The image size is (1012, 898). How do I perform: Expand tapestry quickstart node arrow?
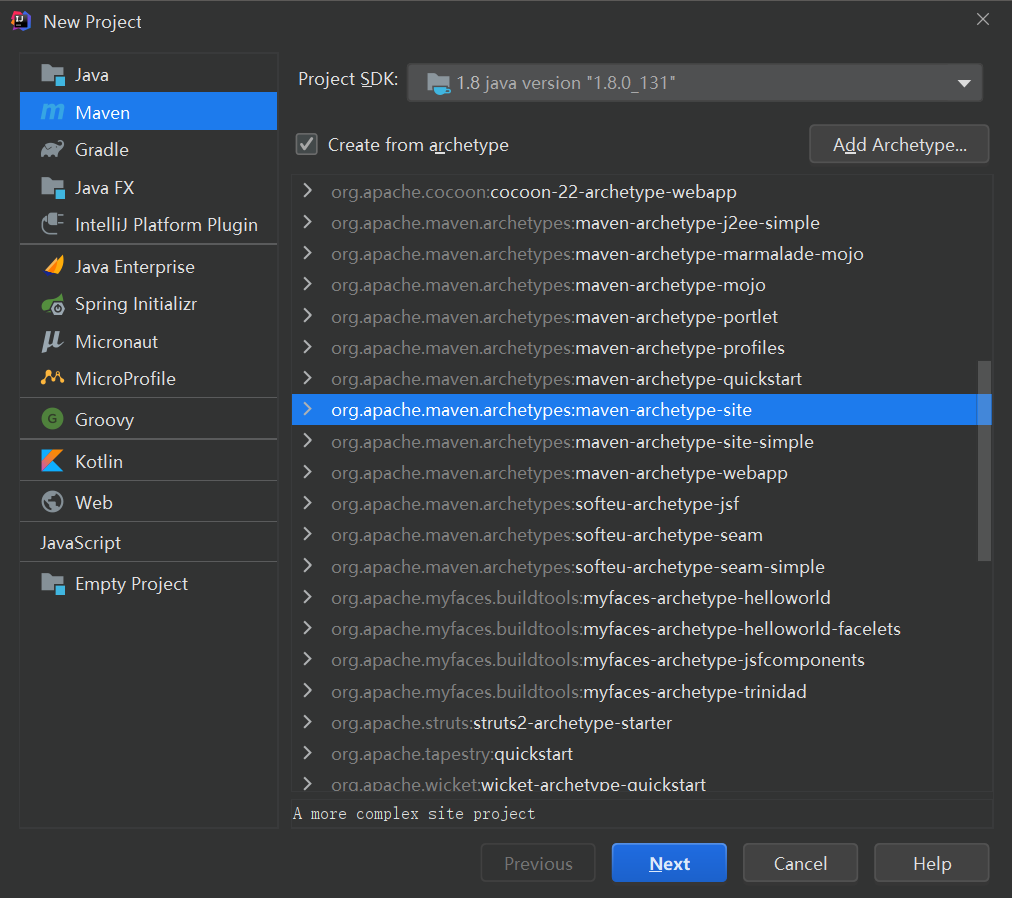(308, 753)
